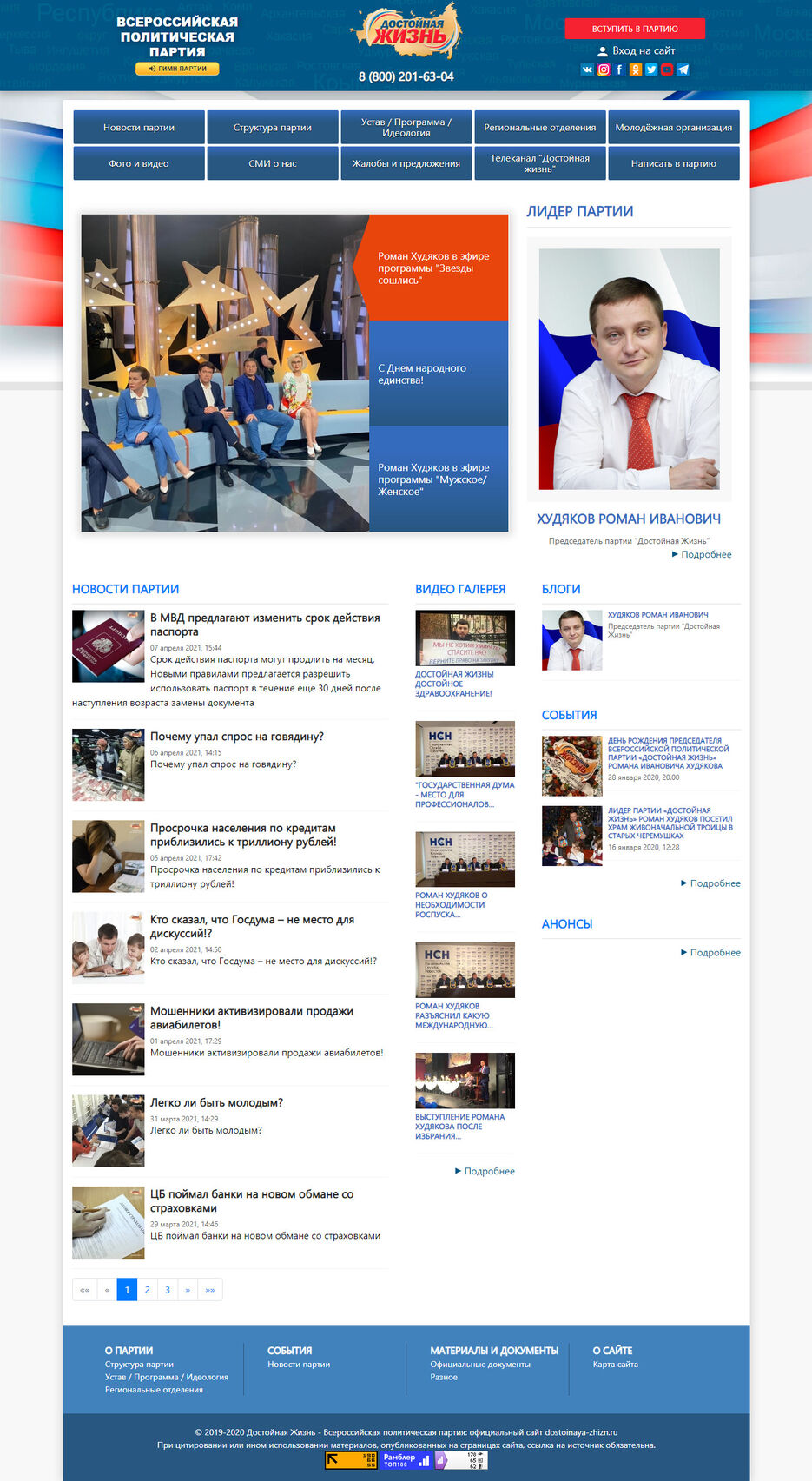Open СМИ о нас menu item

pos(273,163)
